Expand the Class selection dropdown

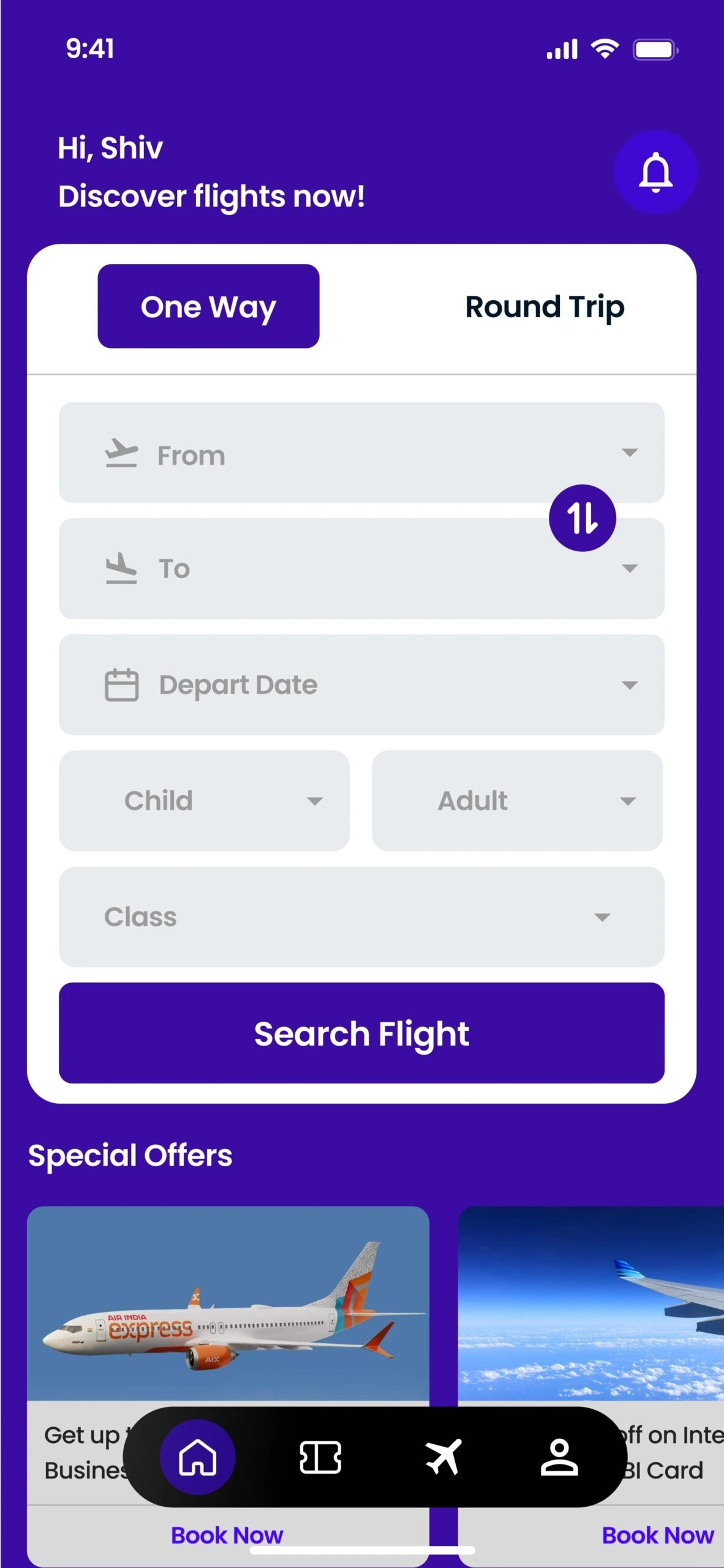pyautogui.click(x=361, y=917)
